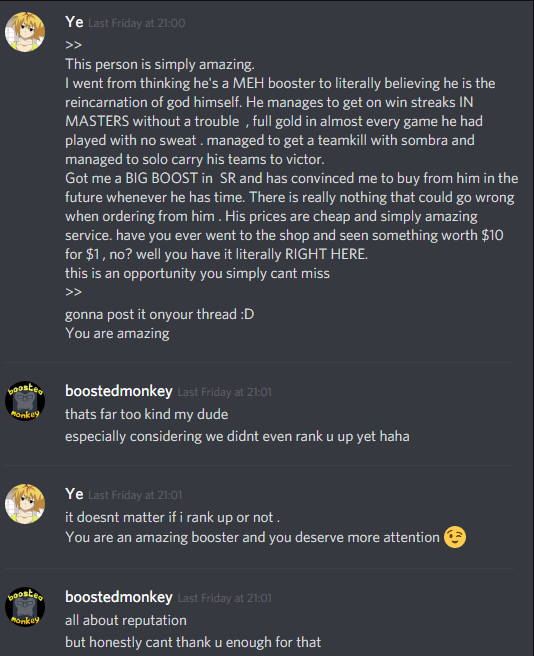This screenshot has height=656, width=534.
Task: Click Ye's timestamp 'Last Friday at 21:01'
Action: 135,495
